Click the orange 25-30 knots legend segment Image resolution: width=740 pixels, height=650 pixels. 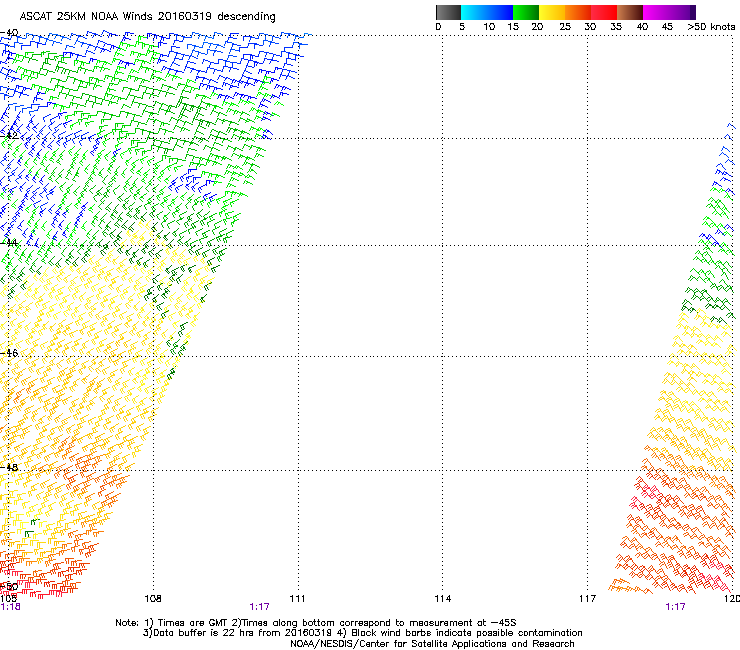click(578, 12)
